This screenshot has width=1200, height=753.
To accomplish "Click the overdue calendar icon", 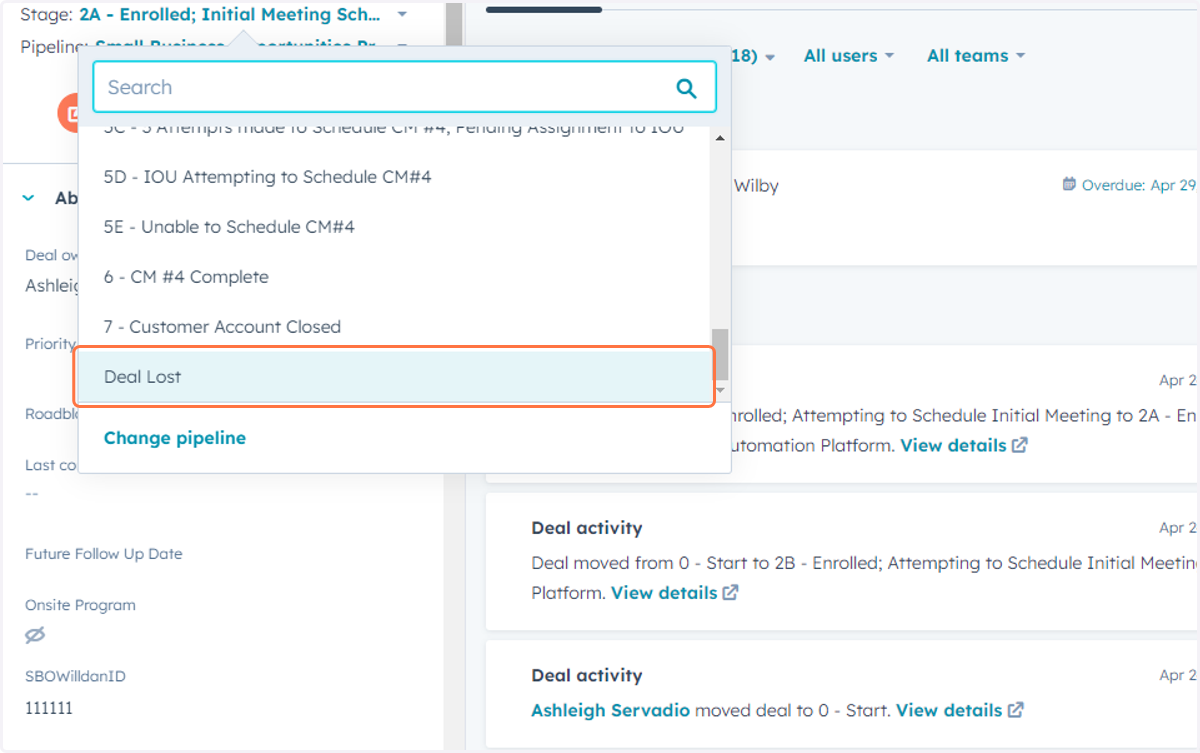I will (x=1069, y=184).
